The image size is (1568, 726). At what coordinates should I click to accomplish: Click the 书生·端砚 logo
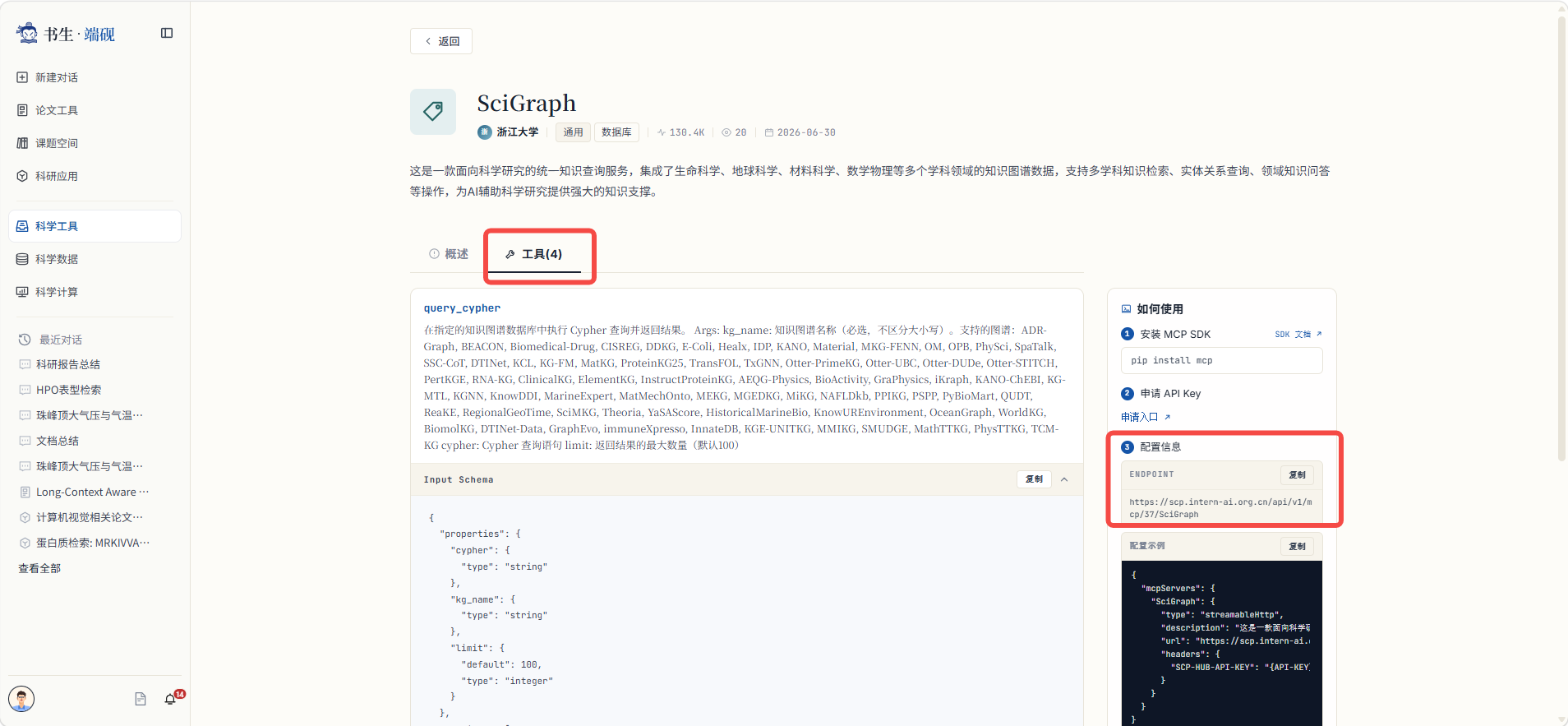tap(66, 34)
